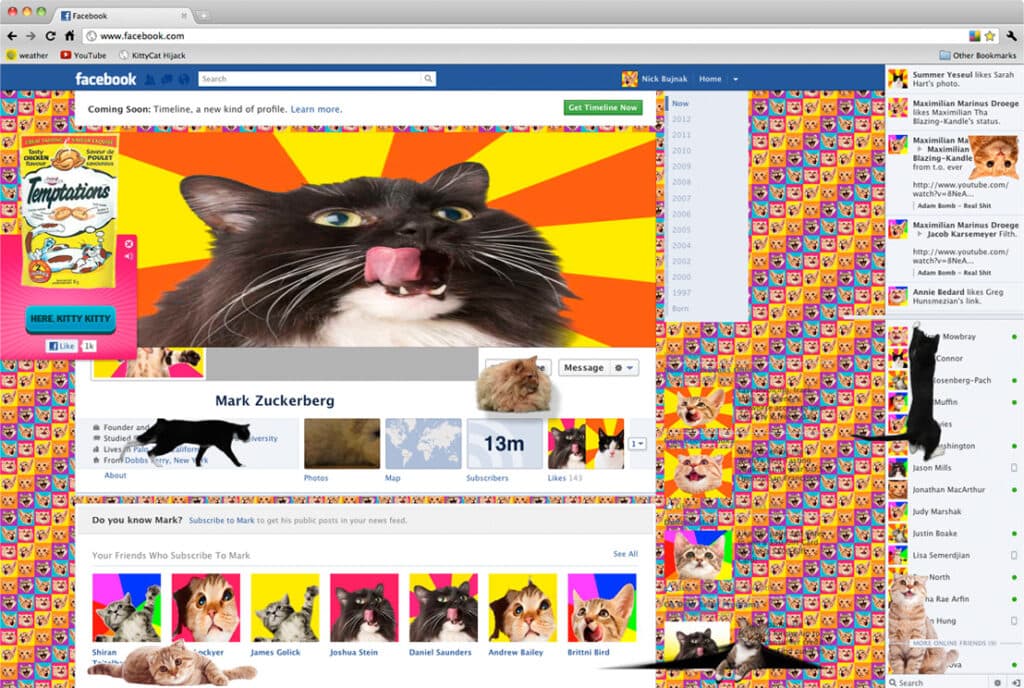Open Facebook friend requests icon
The height and width of the screenshot is (688, 1024).
click(x=150, y=79)
